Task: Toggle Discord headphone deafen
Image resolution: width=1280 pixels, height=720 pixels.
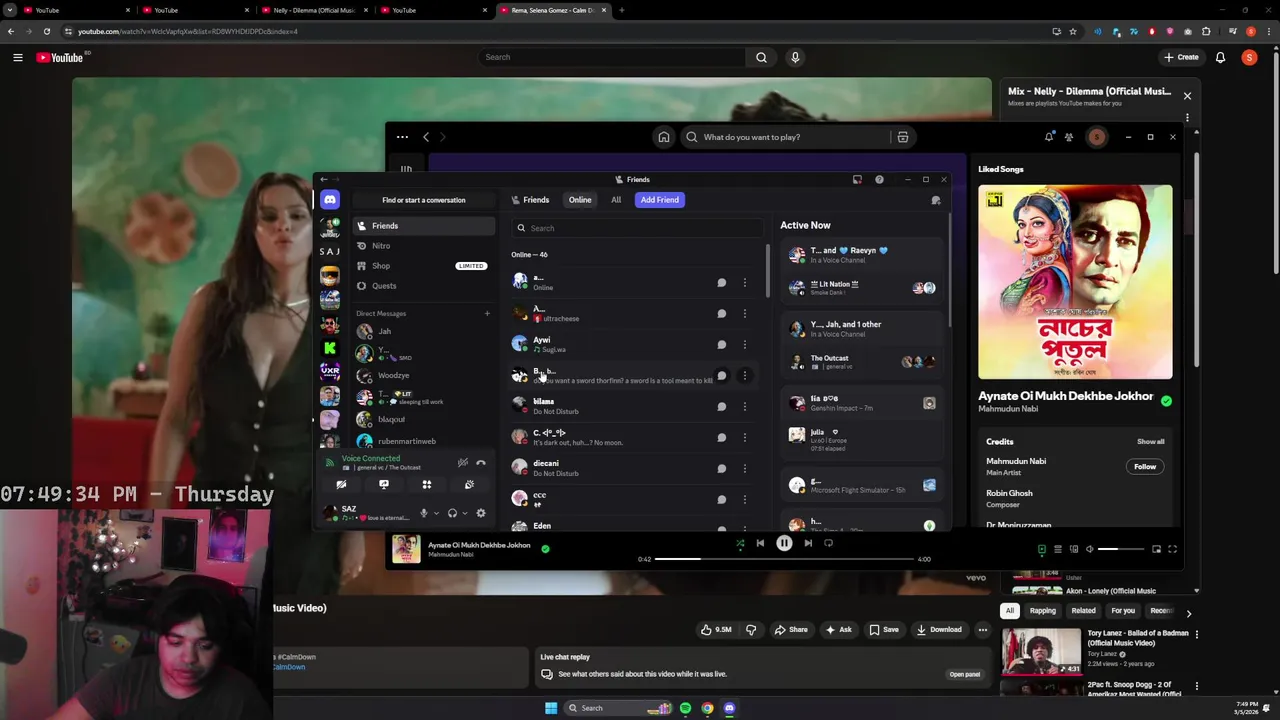Action: 452,513
